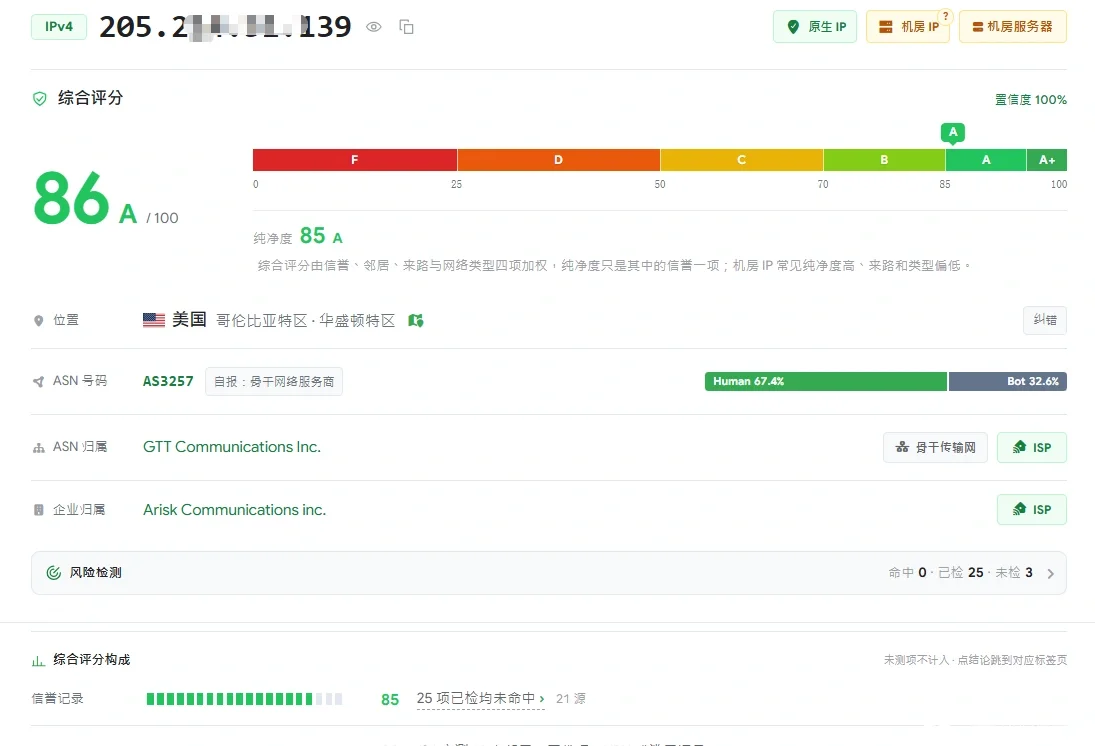Click the 信誉记录 progress bar
Screen dimensions: 1095x746
[x=244, y=699]
